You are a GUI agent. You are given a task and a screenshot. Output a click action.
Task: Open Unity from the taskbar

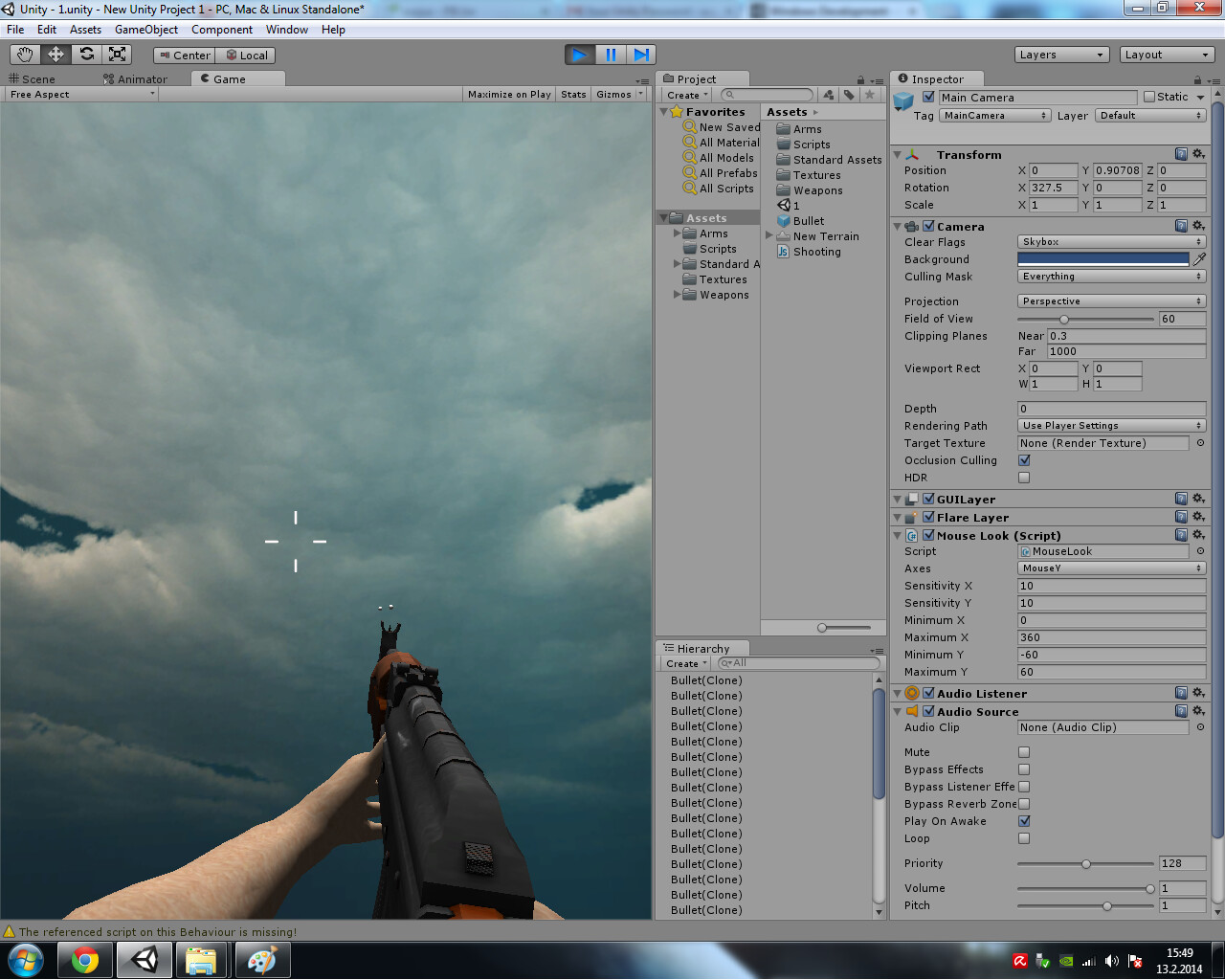pos(144,959)
